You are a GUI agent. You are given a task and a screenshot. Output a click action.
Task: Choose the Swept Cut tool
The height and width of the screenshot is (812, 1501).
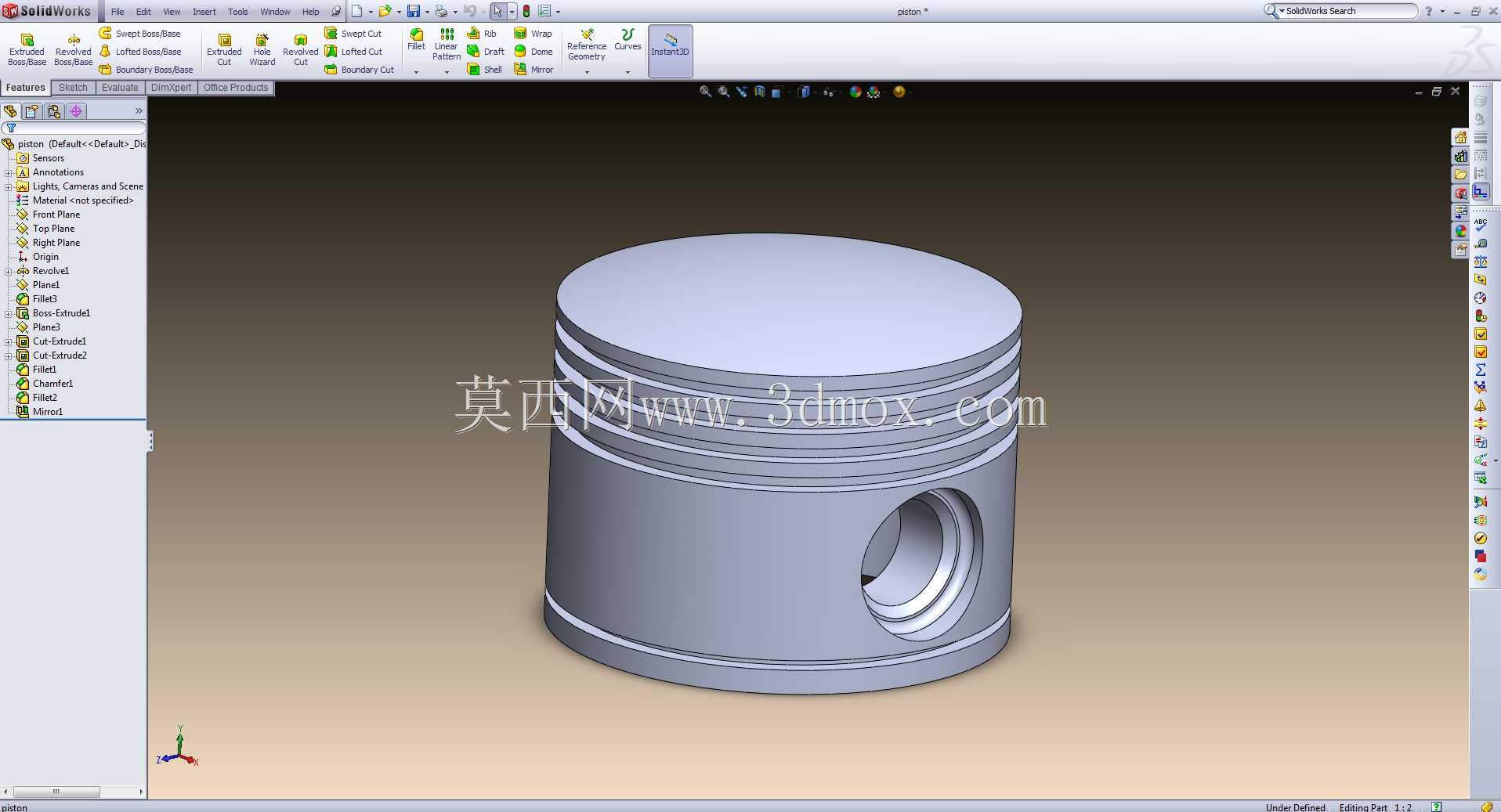353,34
